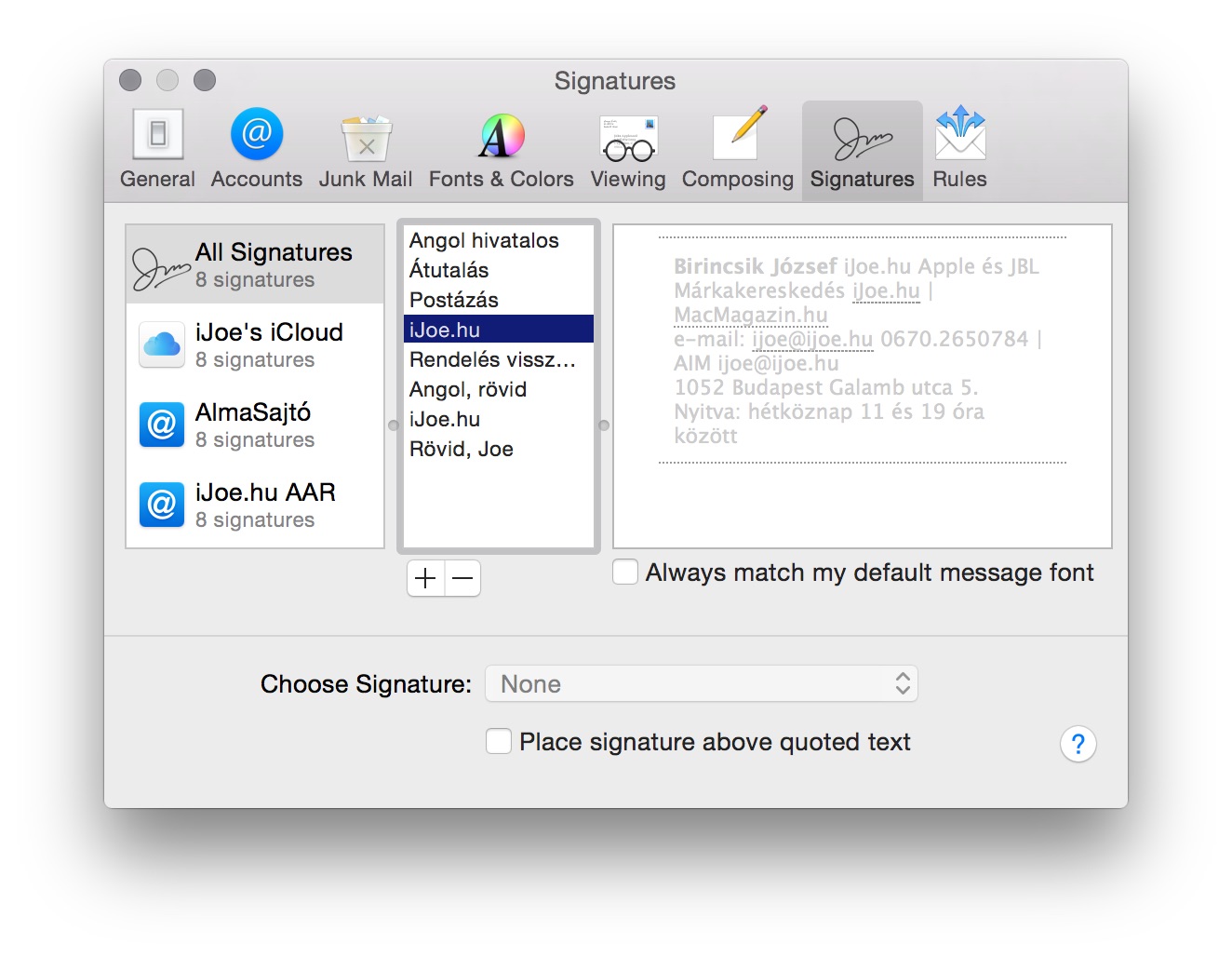Enable Always match my default message font
This screenshot has width=1232, height=957.
[625, 572]
